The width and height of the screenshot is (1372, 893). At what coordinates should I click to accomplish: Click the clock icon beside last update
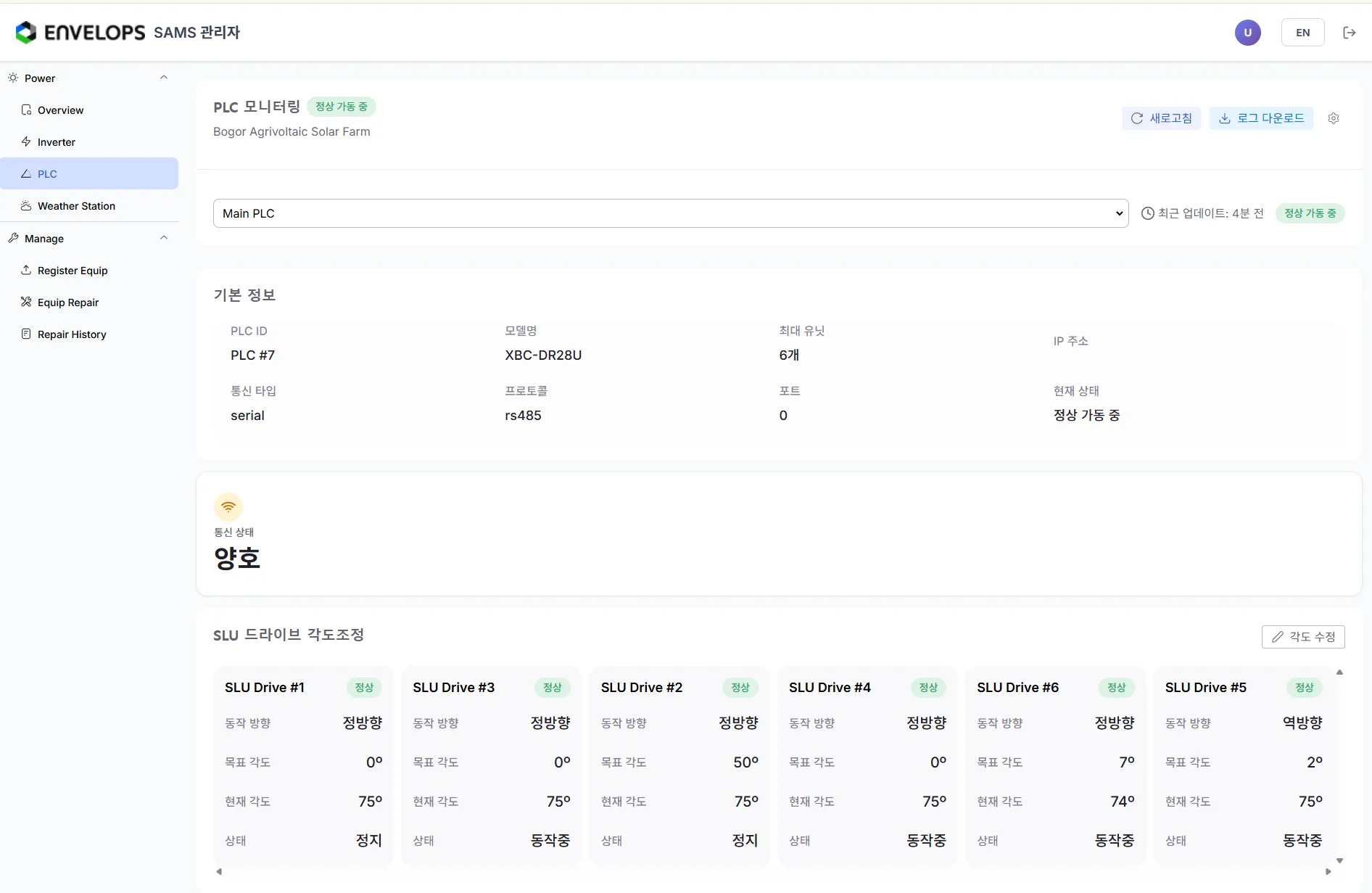pos(1147,213)
